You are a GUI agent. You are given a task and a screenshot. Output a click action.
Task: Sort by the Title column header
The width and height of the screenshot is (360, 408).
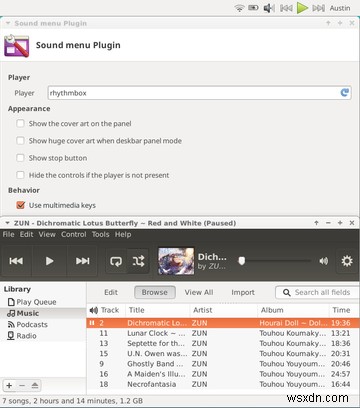coord(157,310)
